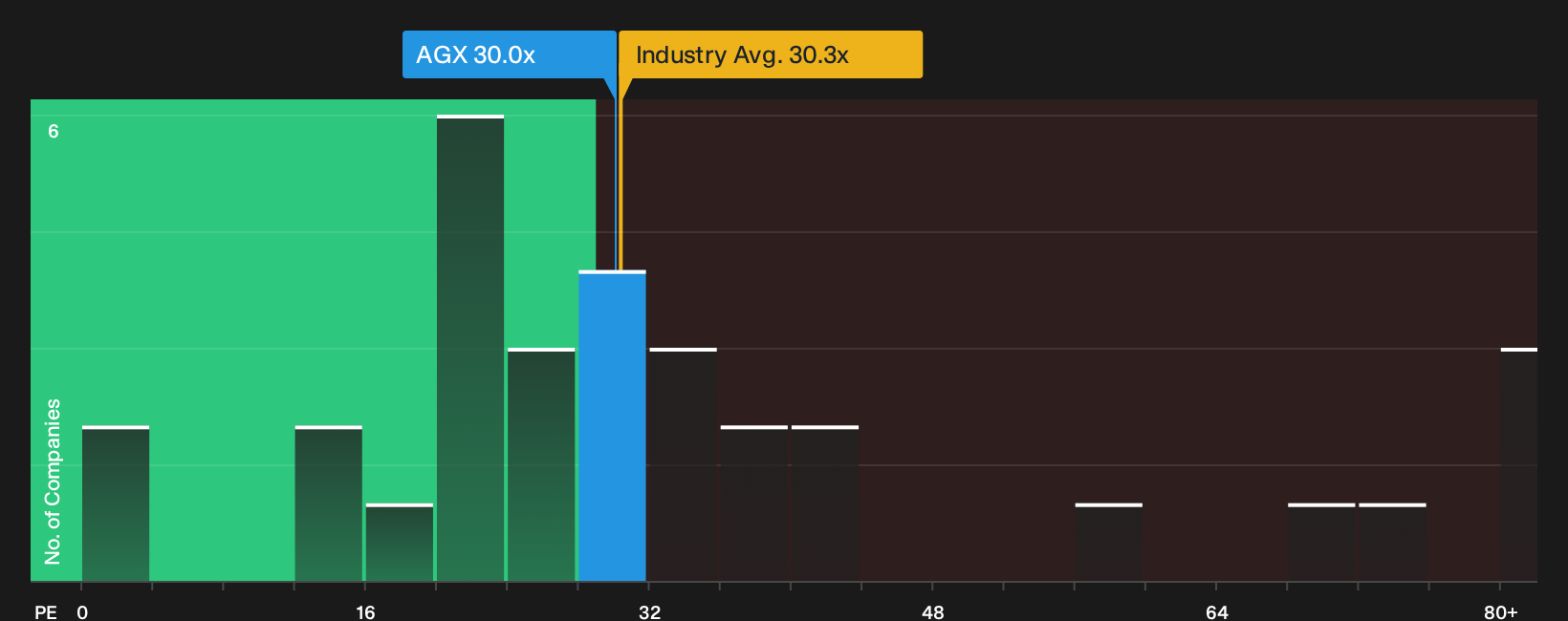Click the x-axis label 64
The width and height of the screenshot is (1568, 621).
point(1216,611)
